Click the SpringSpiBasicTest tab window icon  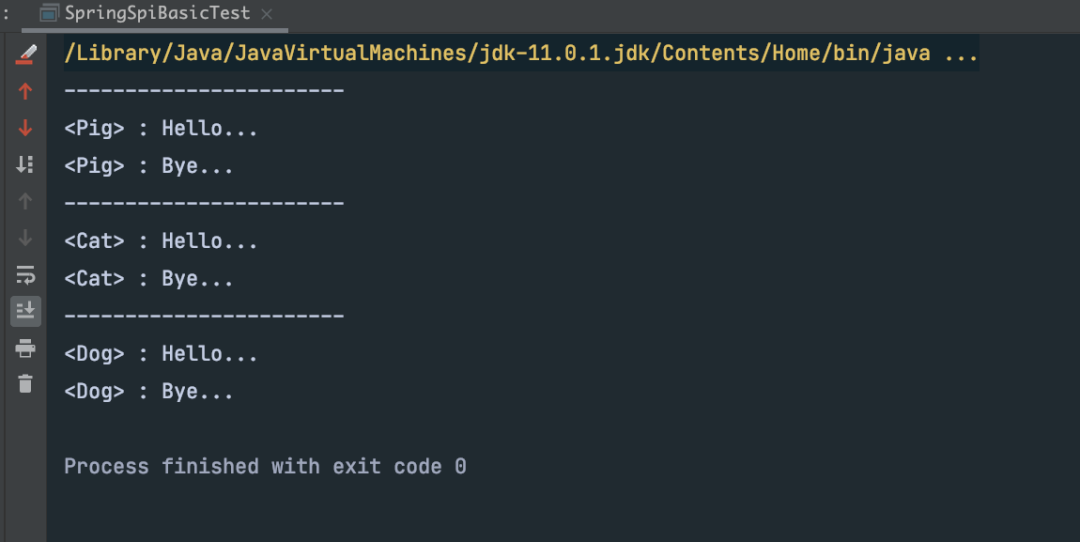(x=49, y=13)
